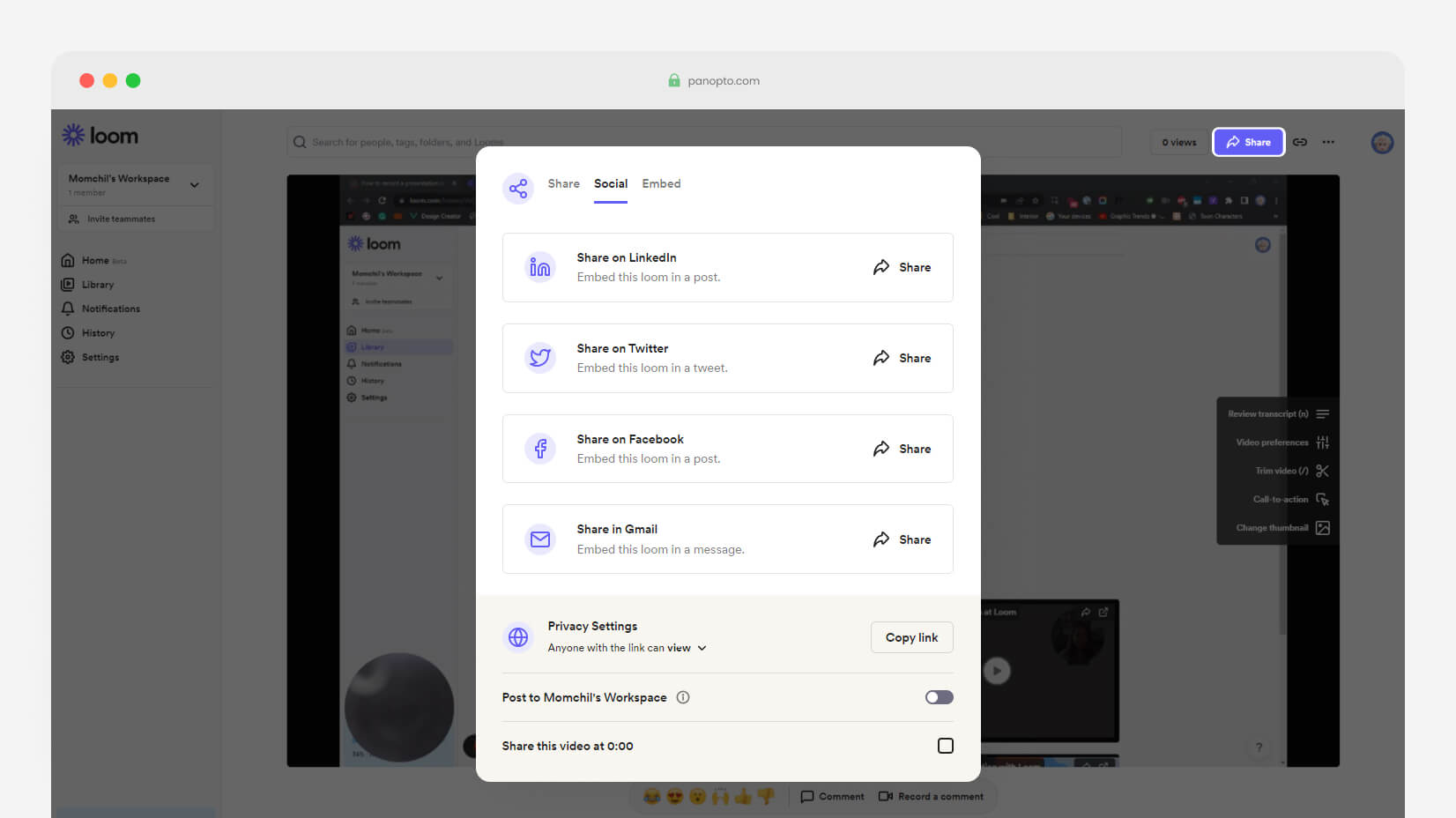Screen dimensions: 1456x818
Task: Open Notifications in sidebar
Action: click(100, 309)
